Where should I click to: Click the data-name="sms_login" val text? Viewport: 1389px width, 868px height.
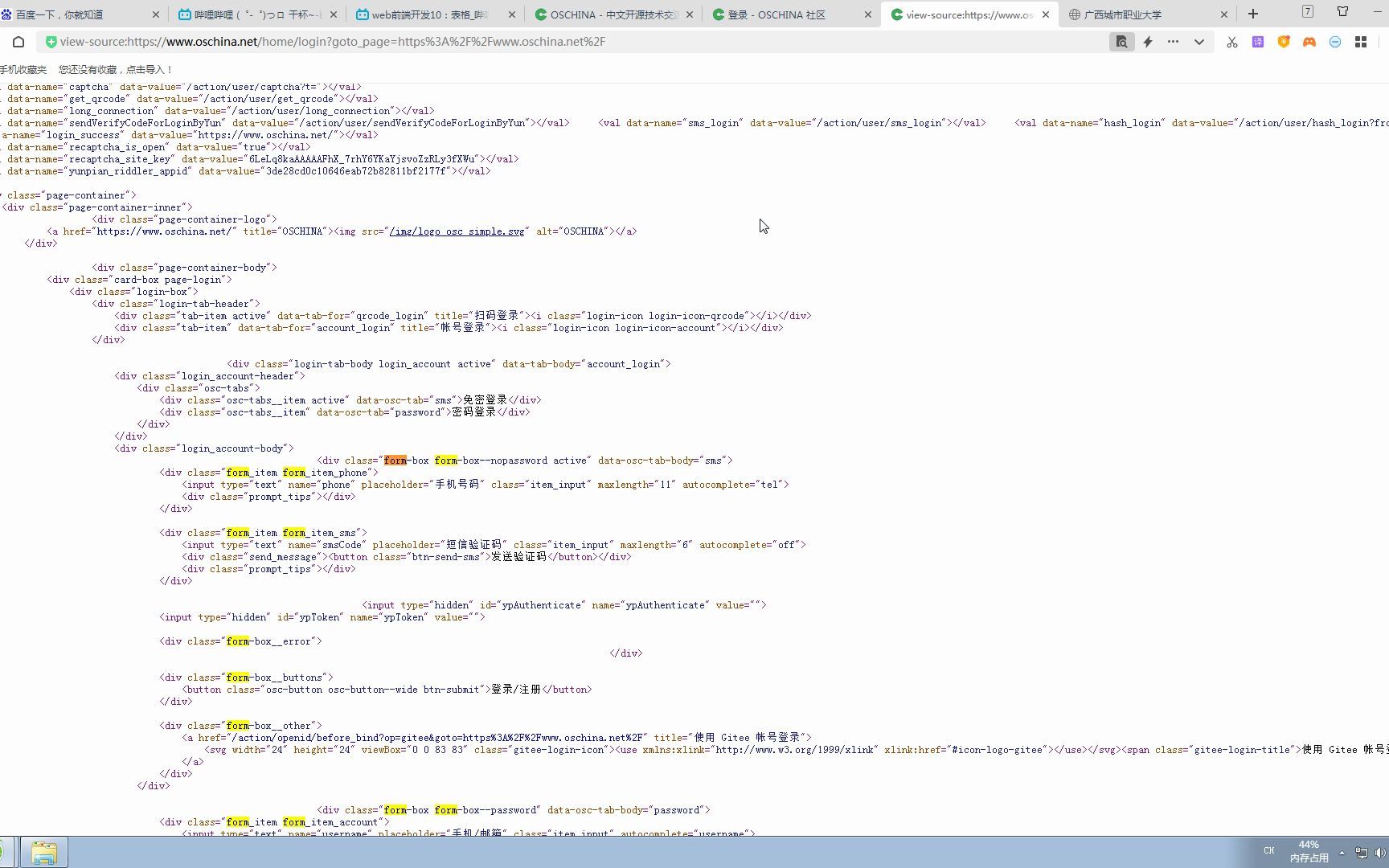[792, 123]
